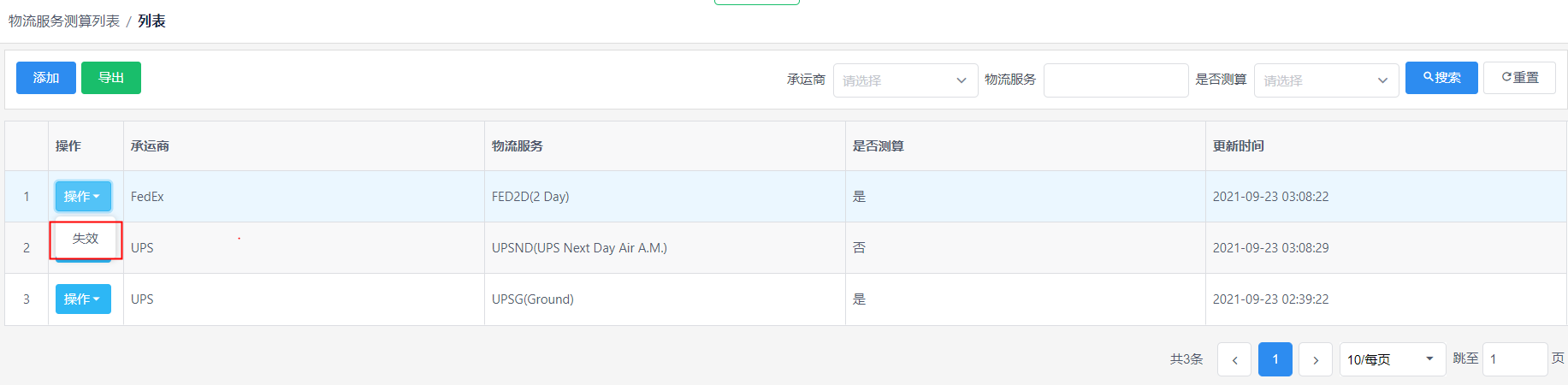Select 失效 from the opened menu
Screen dimensions: 1568x385
[x=86, y=239]
